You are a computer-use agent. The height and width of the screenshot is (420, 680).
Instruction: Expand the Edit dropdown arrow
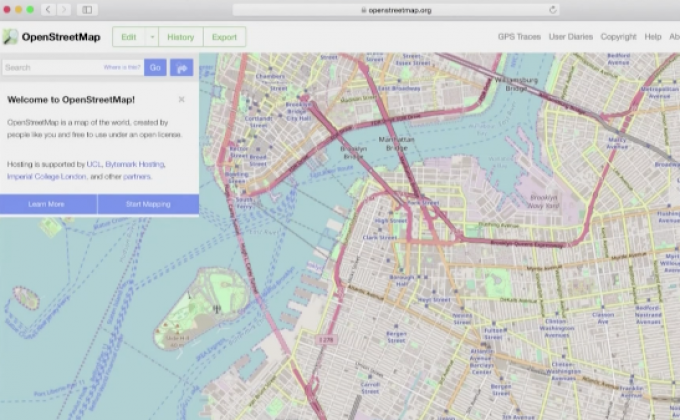coord(152,37)
